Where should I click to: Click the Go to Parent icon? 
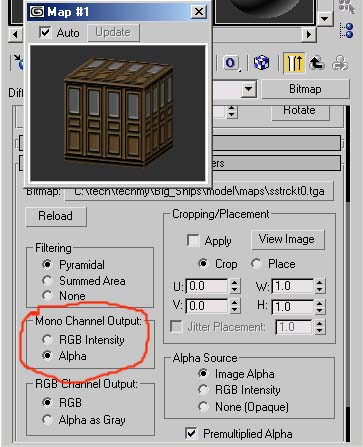[317, 63]
